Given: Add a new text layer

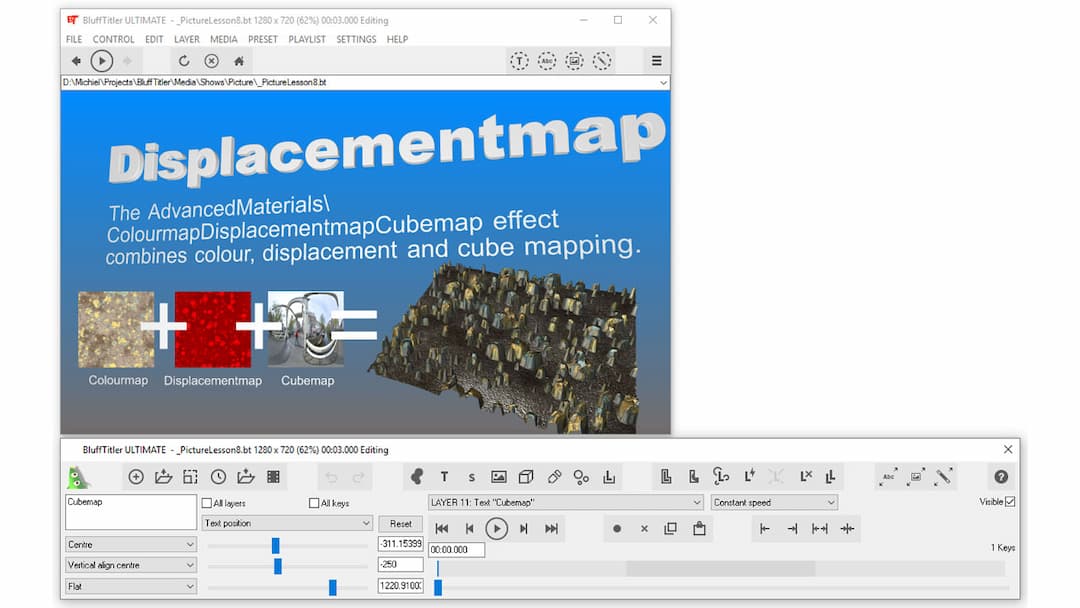Looking at the screenshot, I should (444, 477).
